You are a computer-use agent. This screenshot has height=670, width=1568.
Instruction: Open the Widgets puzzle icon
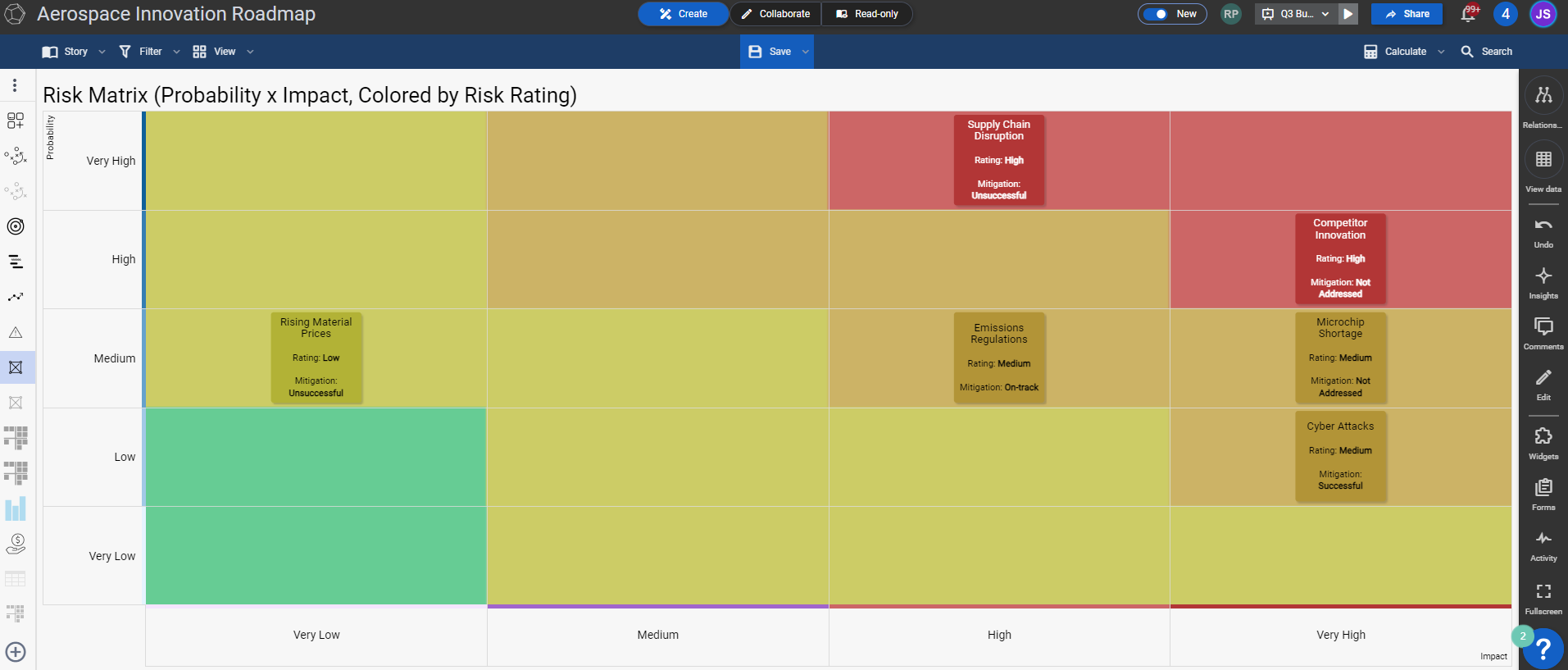tap(1543, 436)
